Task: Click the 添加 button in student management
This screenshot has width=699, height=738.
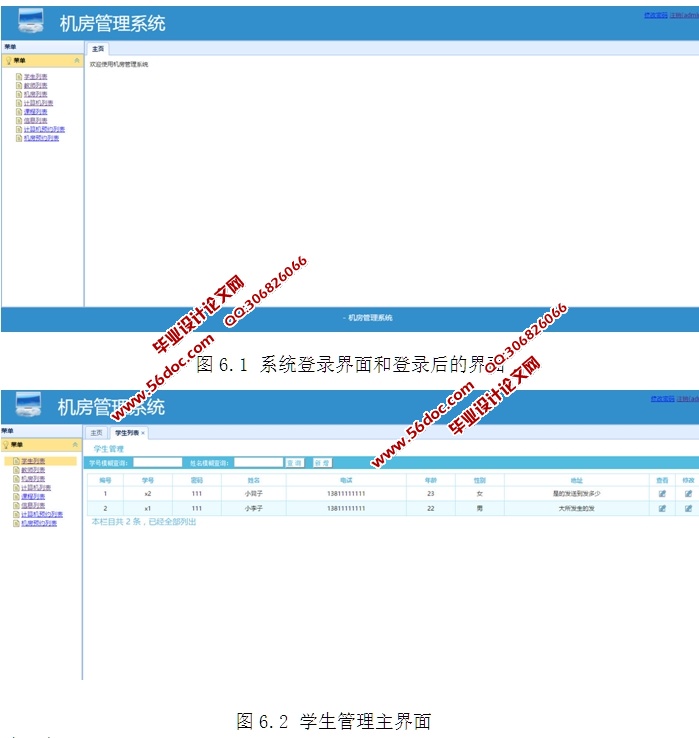Action: pos(321,463)
